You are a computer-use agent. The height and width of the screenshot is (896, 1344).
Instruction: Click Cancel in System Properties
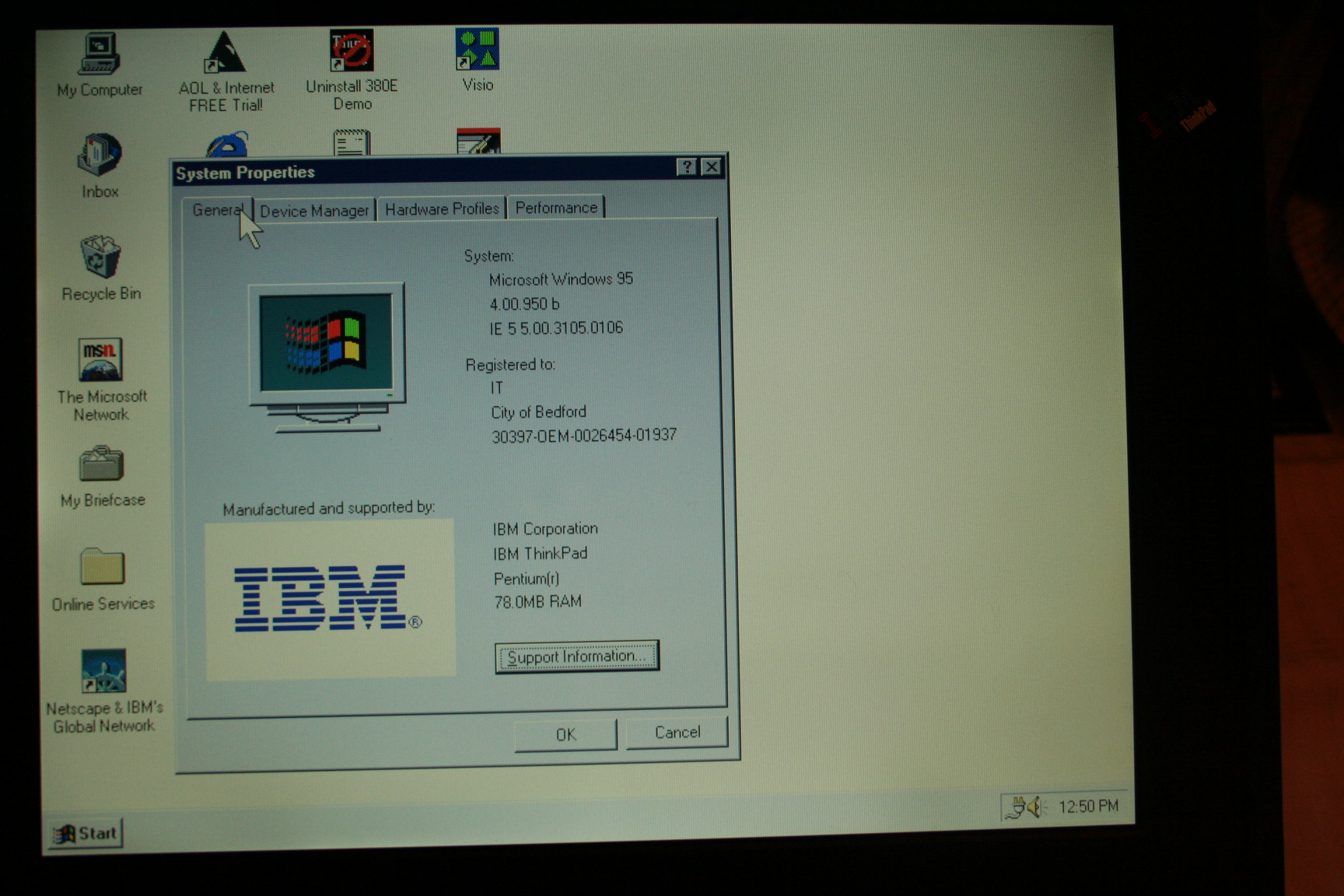click(677, 732)
